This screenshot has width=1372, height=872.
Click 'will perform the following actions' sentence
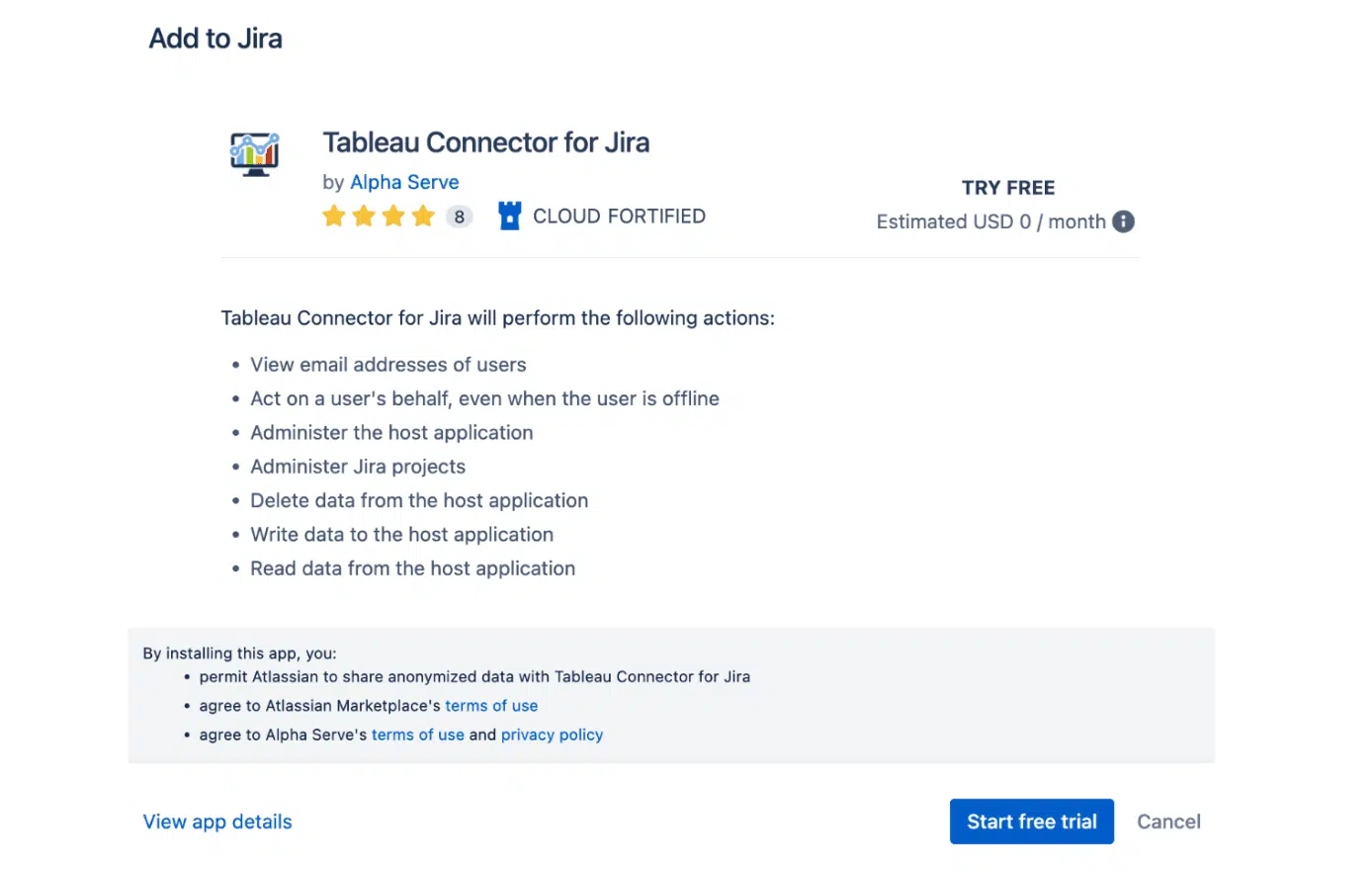coord(498,318)
